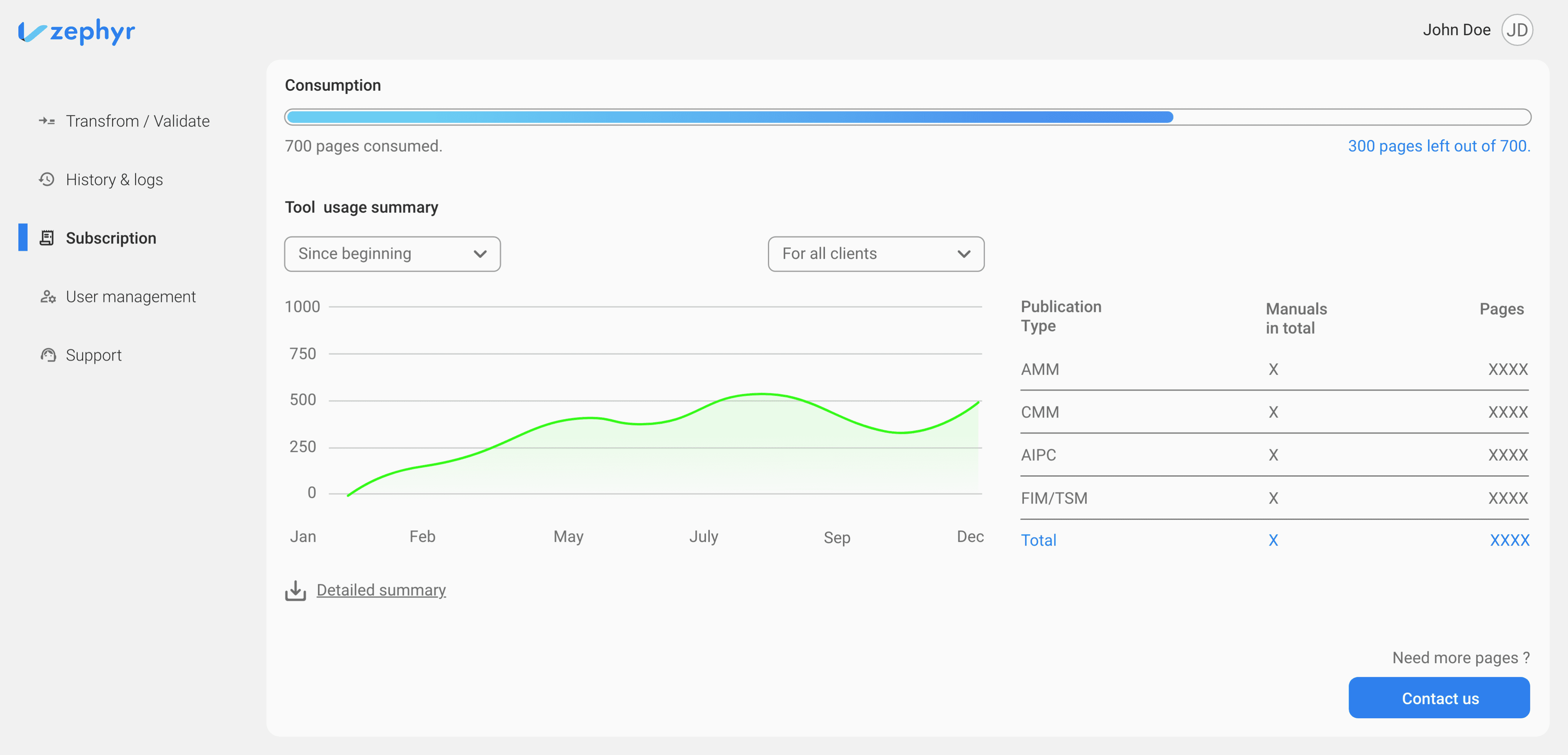Click the User management gear-person icon
The height and width of the screenshot is (755, 1568).
click(x=47, y=297)
